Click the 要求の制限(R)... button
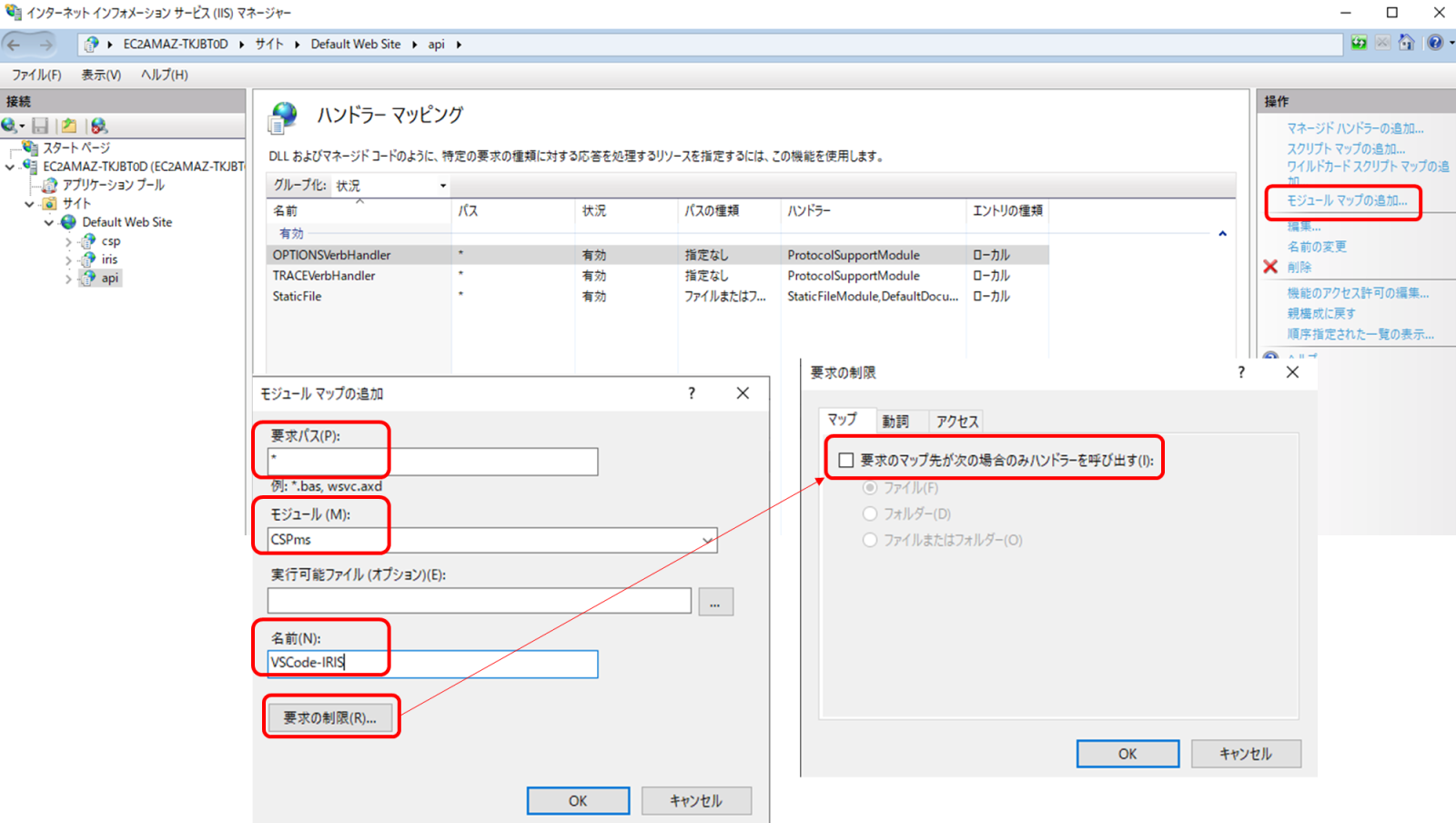 click(x=329, y=717)
